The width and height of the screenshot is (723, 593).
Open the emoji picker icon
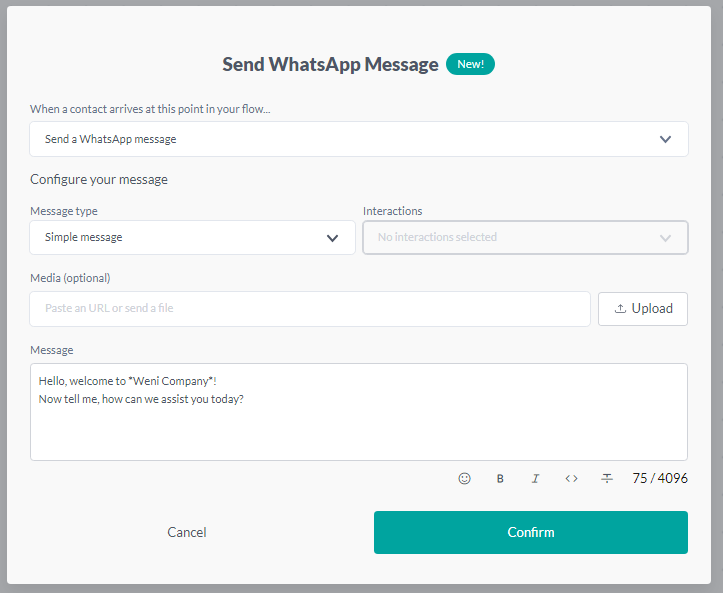(x=464, y=479)
